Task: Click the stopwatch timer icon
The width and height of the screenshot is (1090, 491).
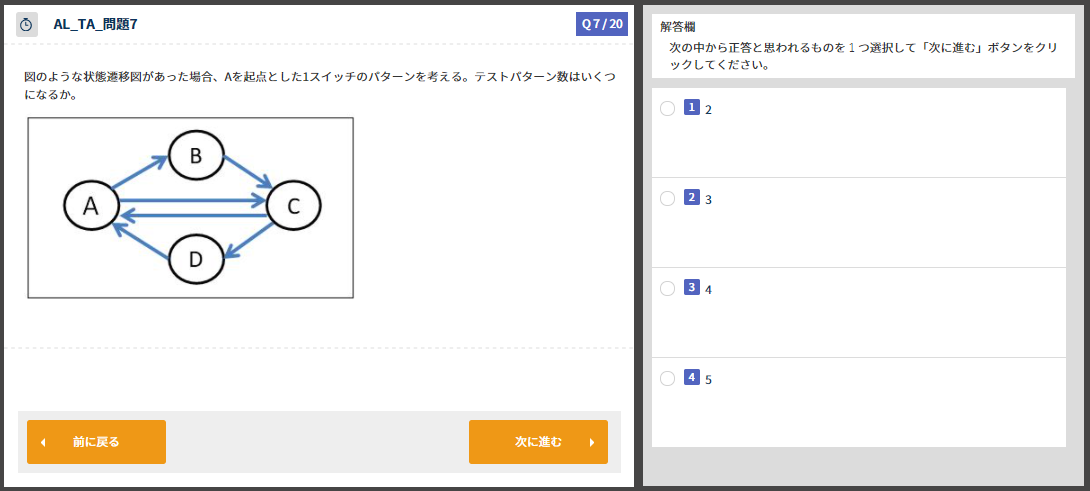Action: click(x=26, y=25)
